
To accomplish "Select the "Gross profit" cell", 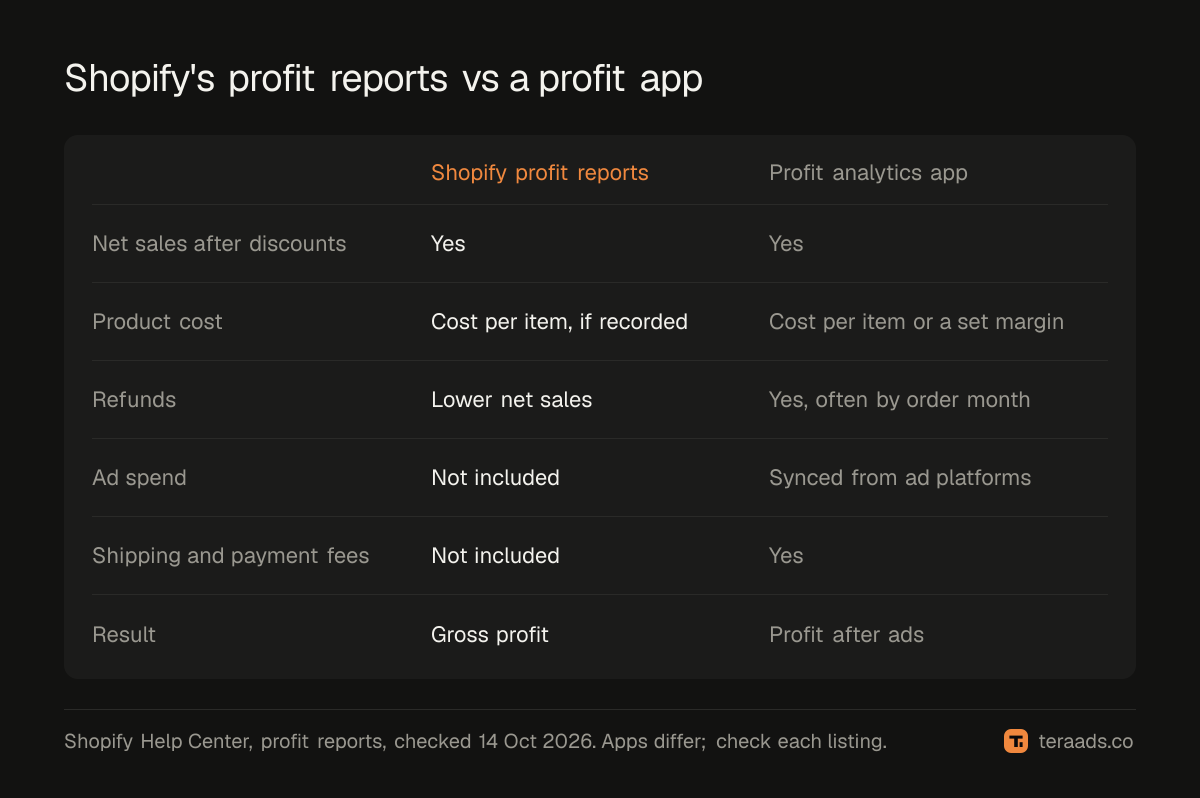I will (490, 634).
